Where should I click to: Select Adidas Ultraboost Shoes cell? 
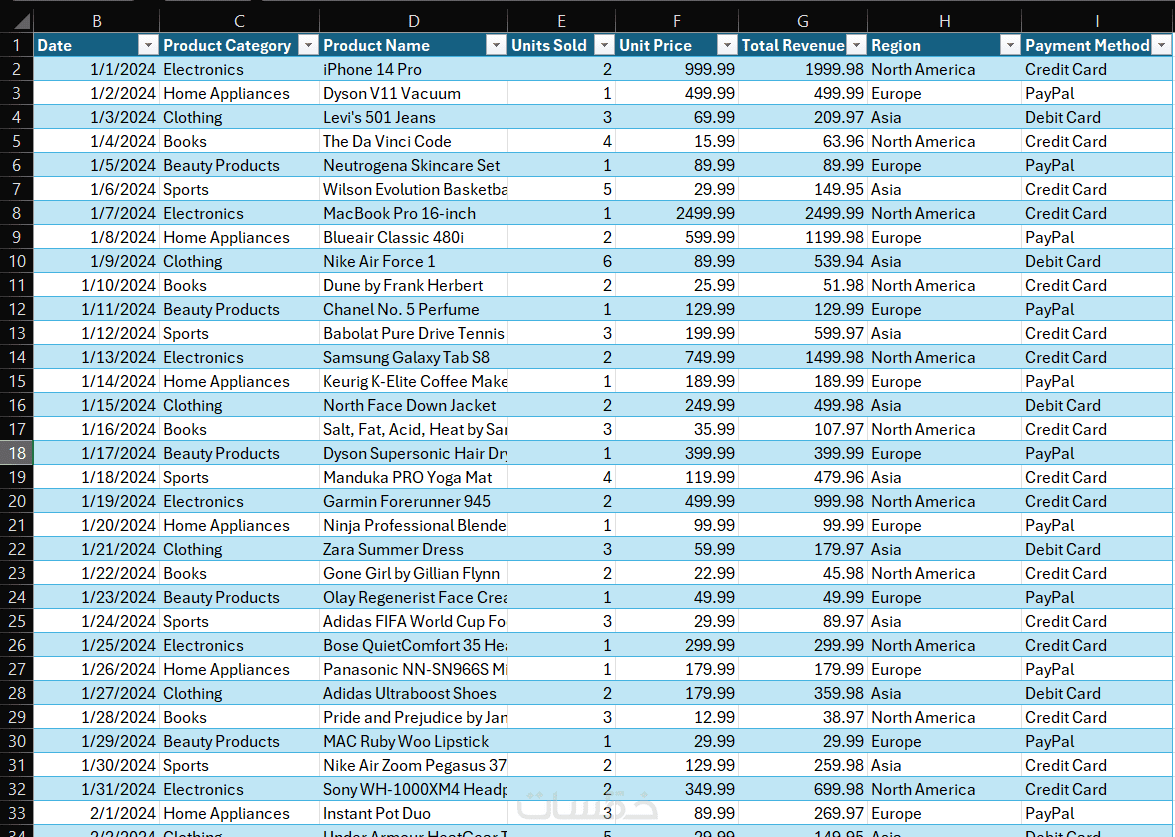[x=414, y=693]
